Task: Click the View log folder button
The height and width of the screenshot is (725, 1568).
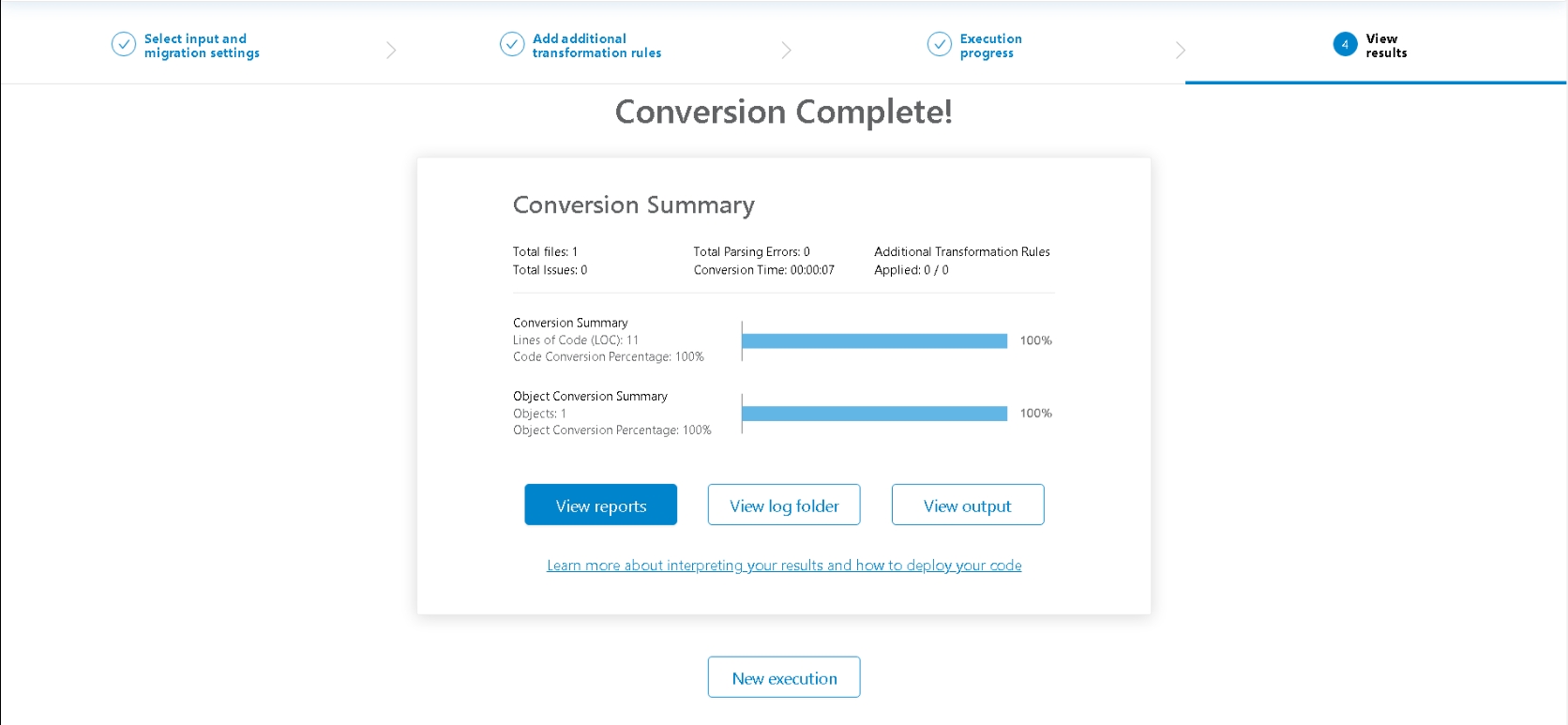Action: [784, 506]
